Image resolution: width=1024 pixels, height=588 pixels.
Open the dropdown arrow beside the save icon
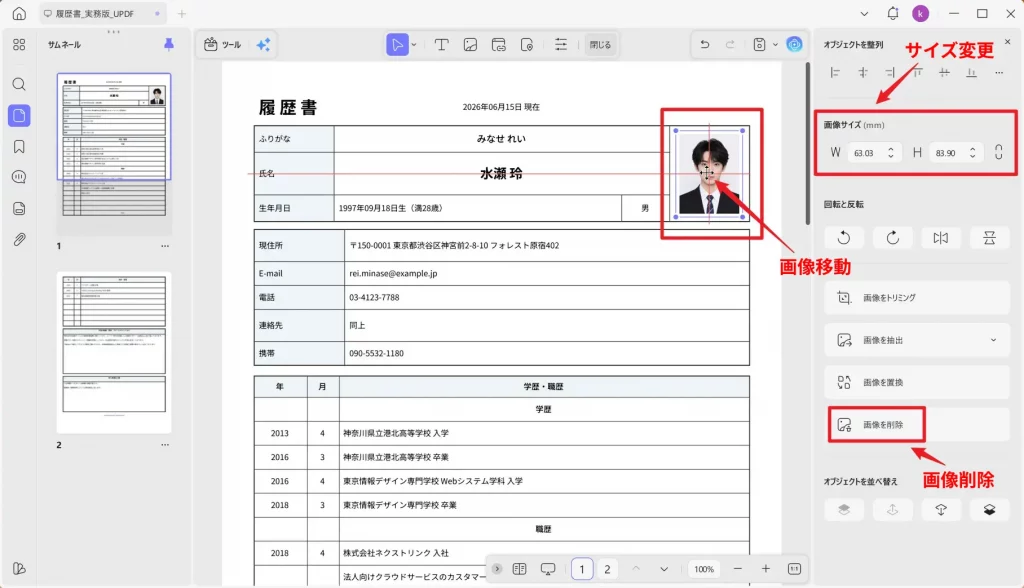pos(775,44)
